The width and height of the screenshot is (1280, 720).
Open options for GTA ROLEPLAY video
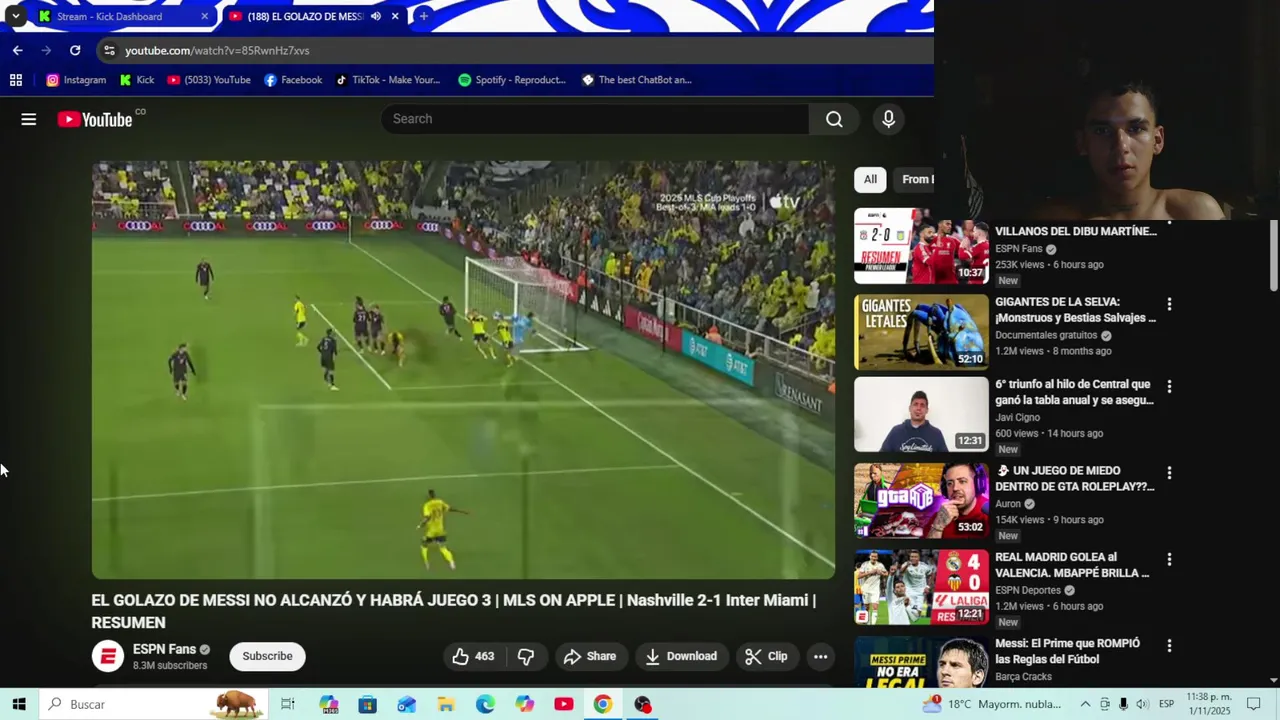1169,472
